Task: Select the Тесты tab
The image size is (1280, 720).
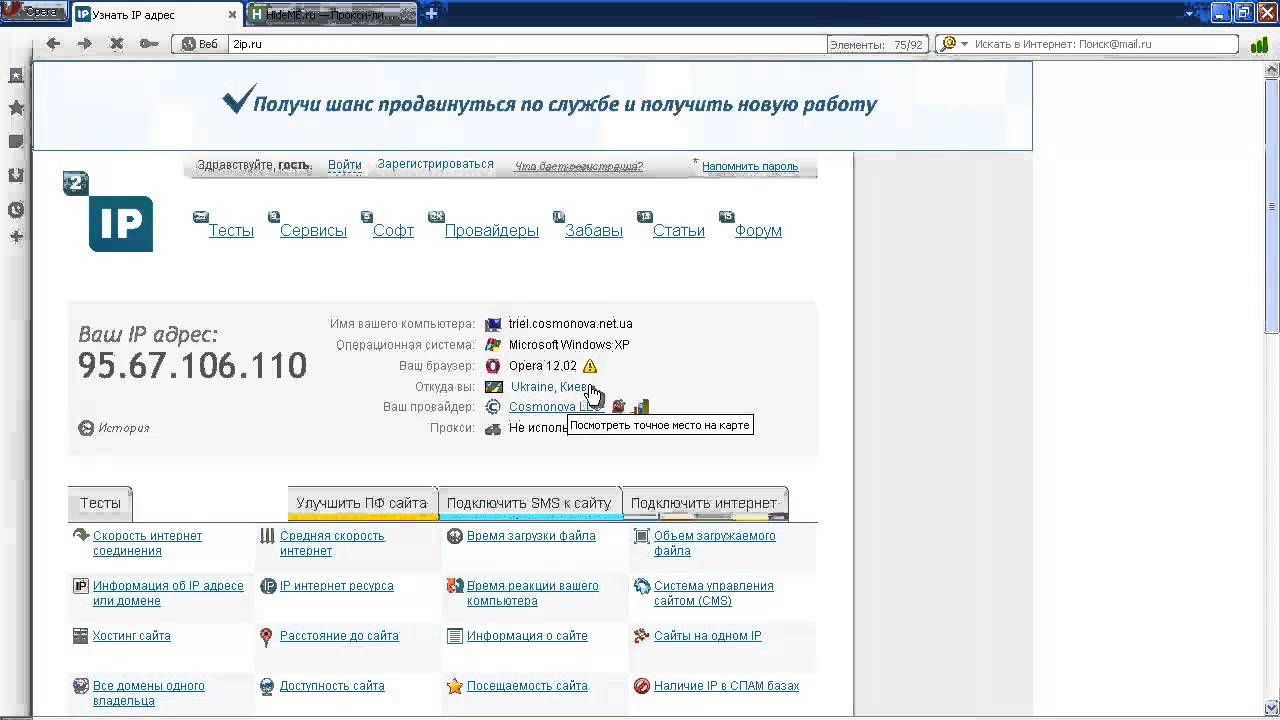Action: click(x=100, y=504)
